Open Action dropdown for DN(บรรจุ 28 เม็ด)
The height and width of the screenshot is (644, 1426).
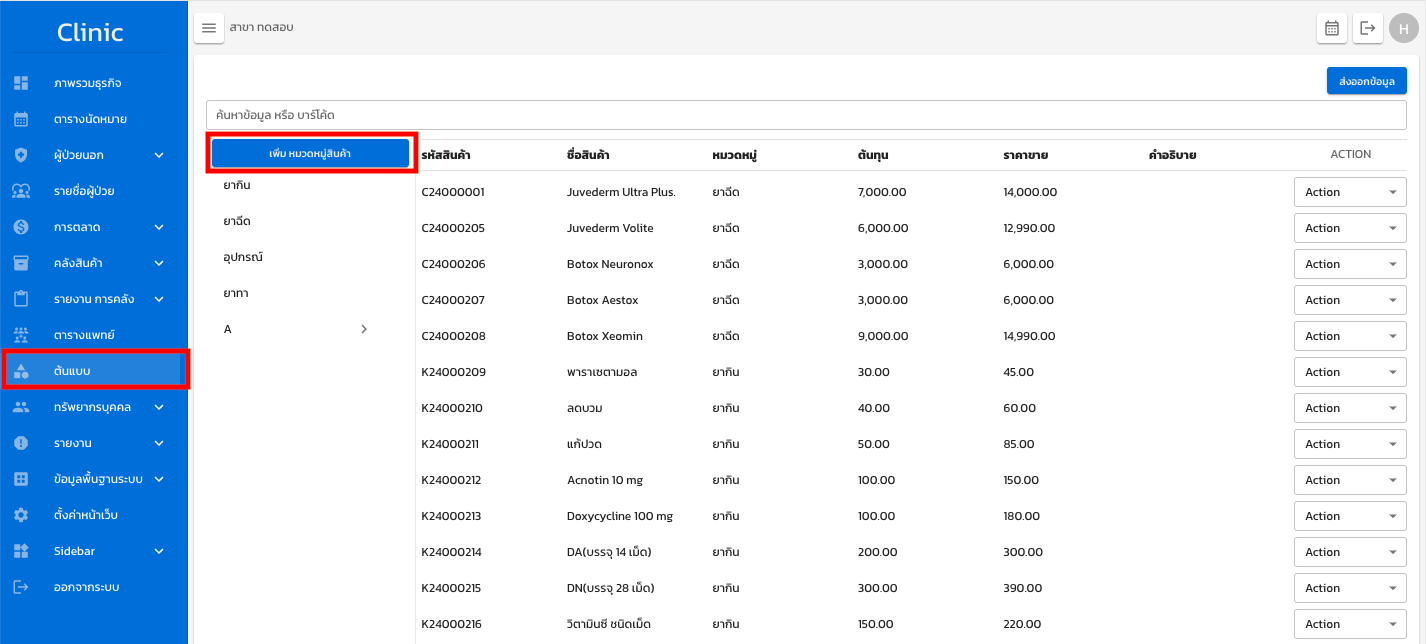pyautogui.click(x=1350, y=588)
